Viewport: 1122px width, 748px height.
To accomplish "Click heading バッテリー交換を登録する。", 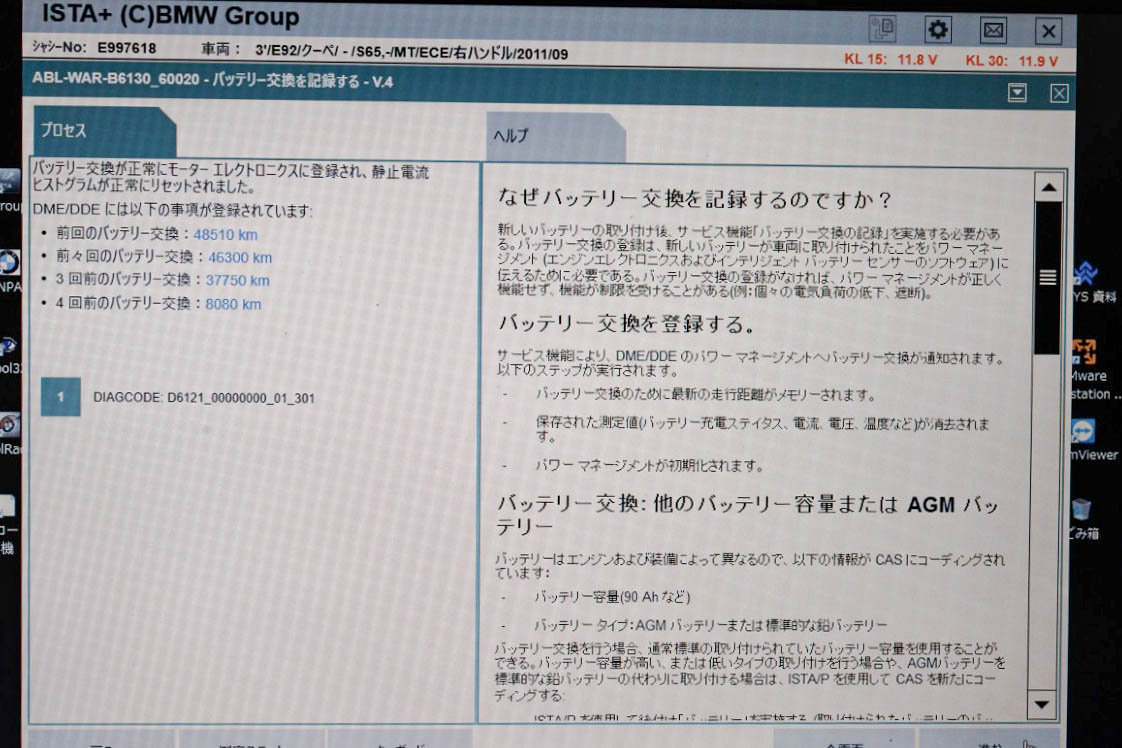I will click(x=626, y=324).
